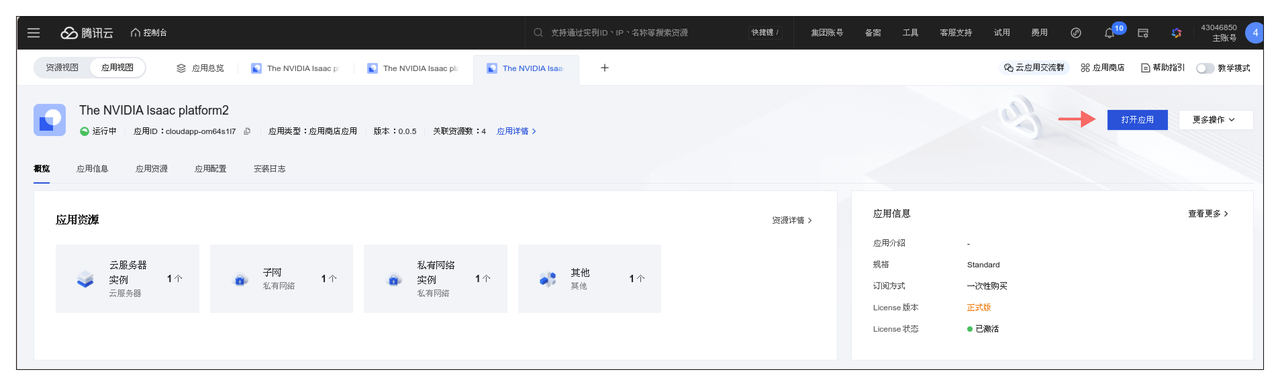Click the 其他 resource card icon

[547, 280]
